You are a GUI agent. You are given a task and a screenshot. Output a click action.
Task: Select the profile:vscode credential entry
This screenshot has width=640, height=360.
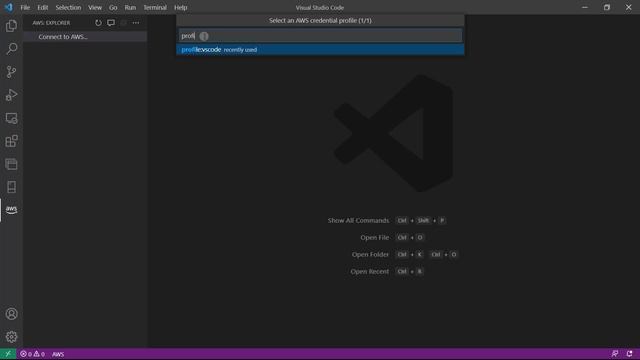pos(320,50)
